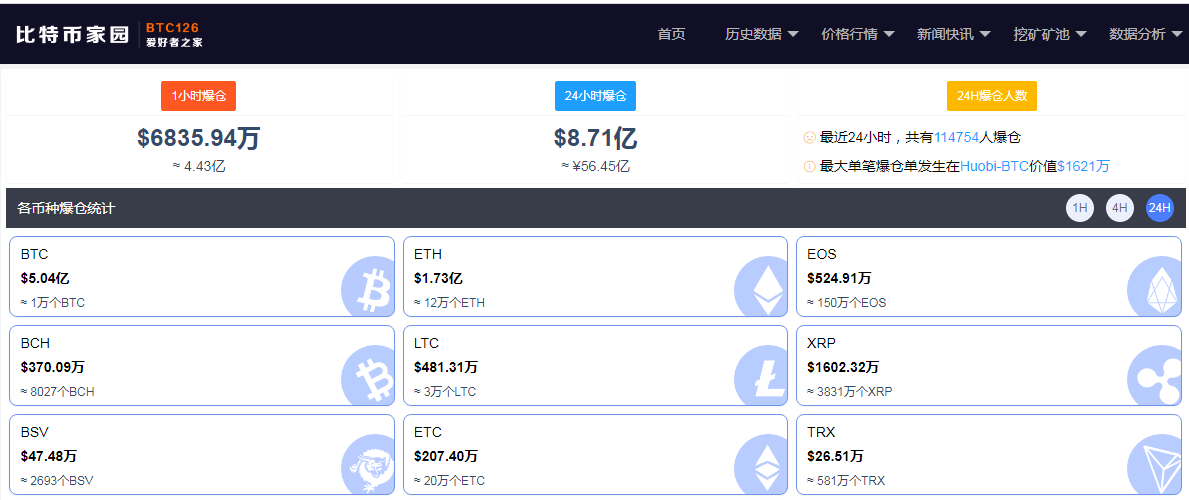The width and height of the screenshot is (1189, 500).
Task: Click the Bitcoin coin icon in BTC card
Action: pos(368,287)
